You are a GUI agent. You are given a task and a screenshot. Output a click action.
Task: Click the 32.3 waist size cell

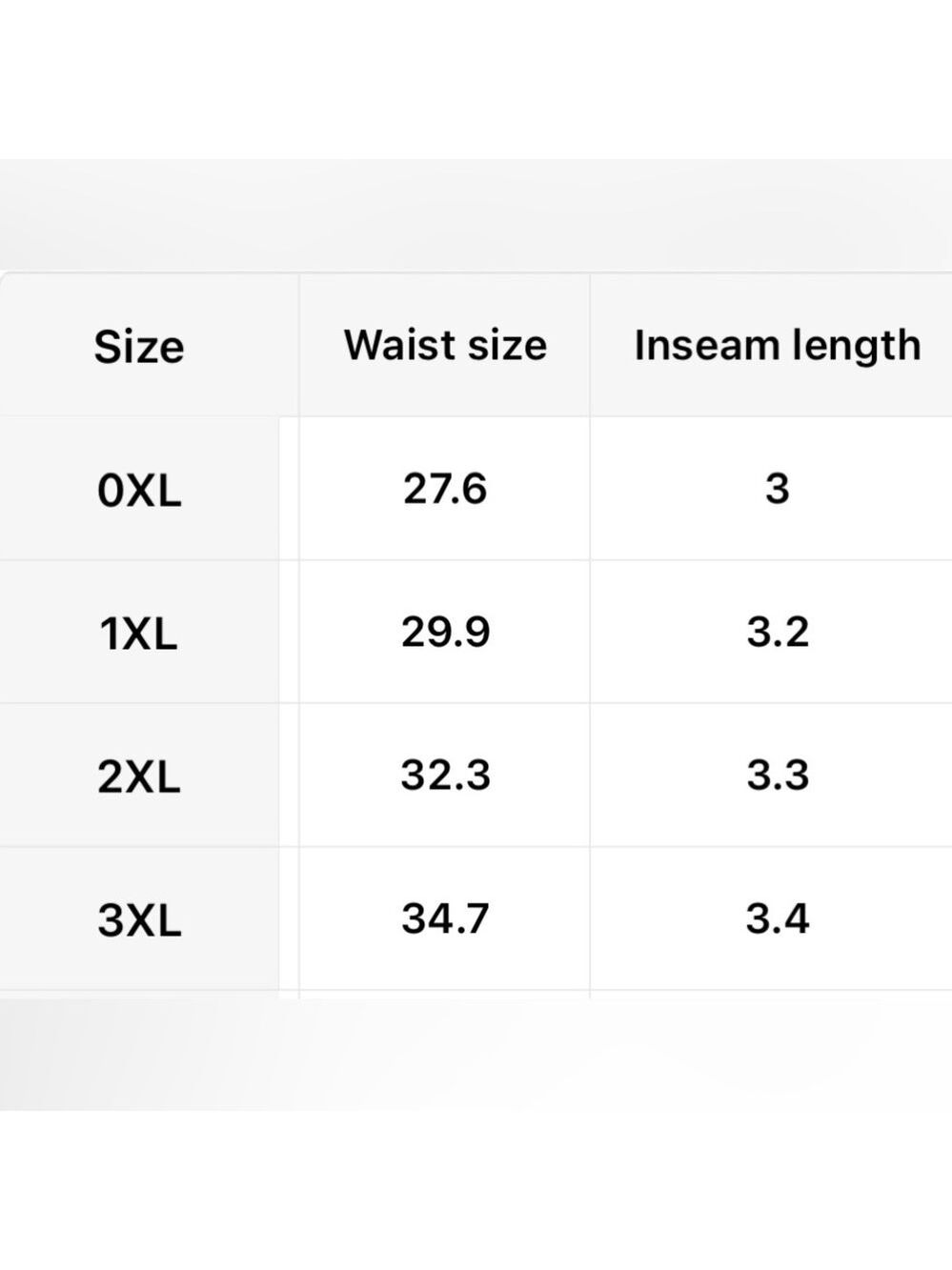point(445,776)
